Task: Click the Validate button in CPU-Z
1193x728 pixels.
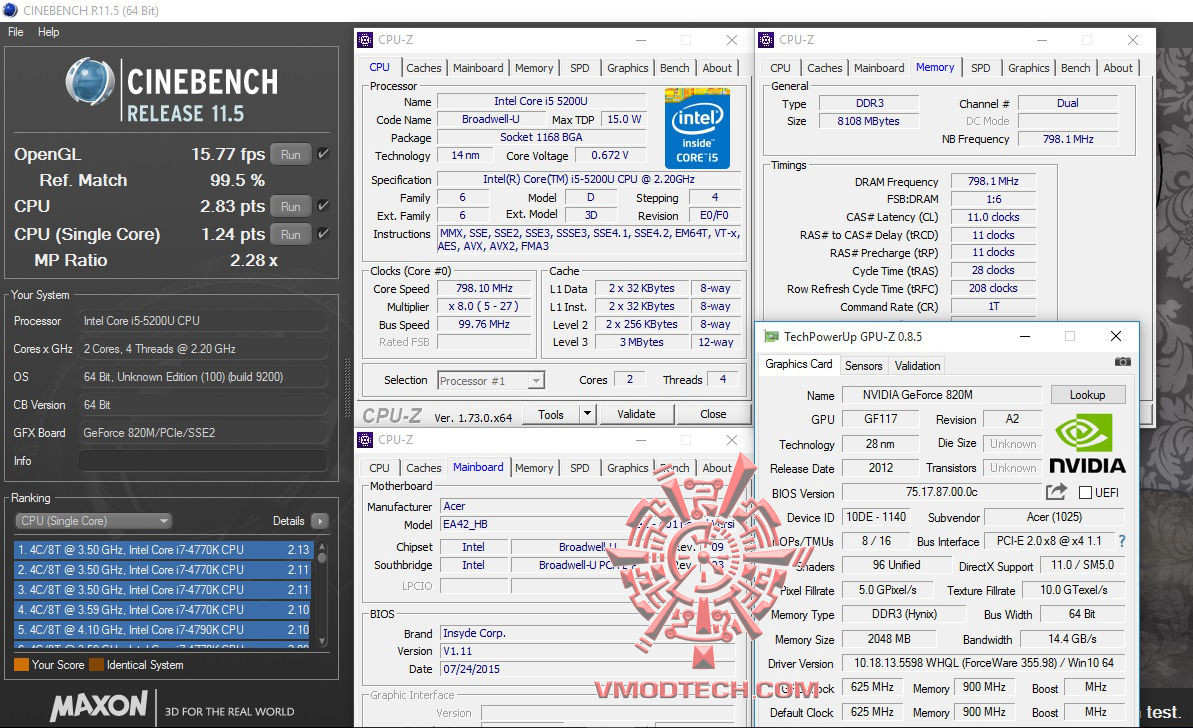Action: click(636, 414)
